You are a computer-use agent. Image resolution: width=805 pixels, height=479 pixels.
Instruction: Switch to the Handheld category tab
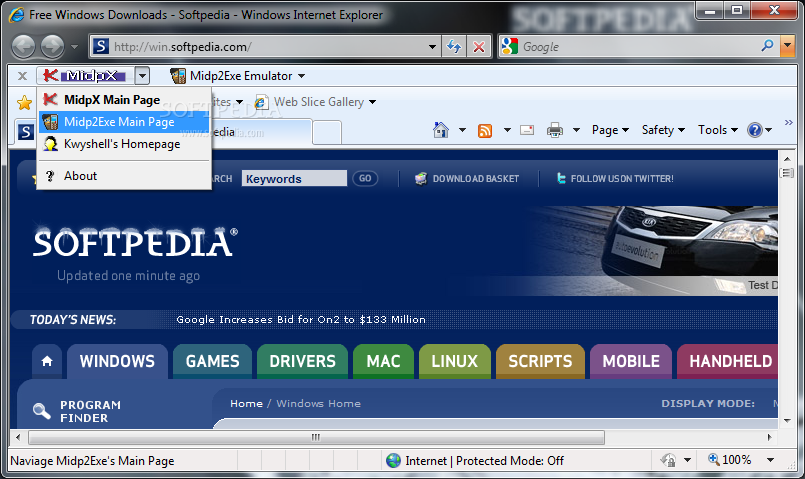tap(728, 361)
